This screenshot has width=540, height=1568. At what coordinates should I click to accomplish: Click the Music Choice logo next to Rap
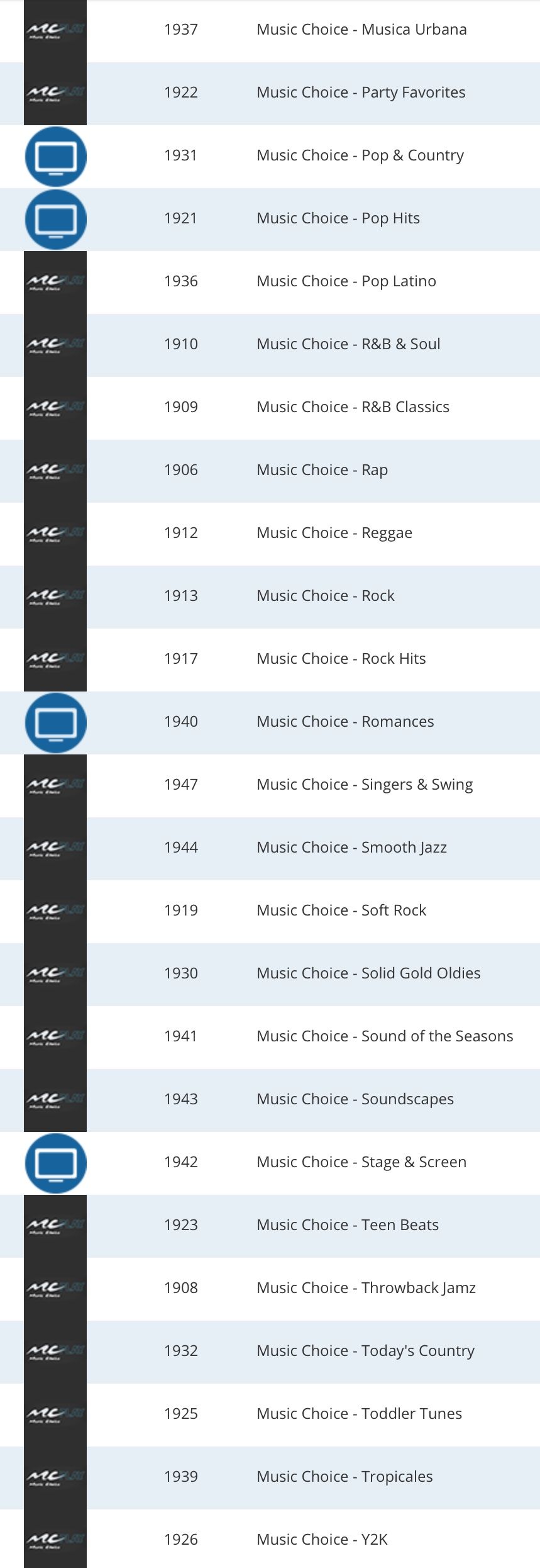pyautogui.click(x=55, y=471)
